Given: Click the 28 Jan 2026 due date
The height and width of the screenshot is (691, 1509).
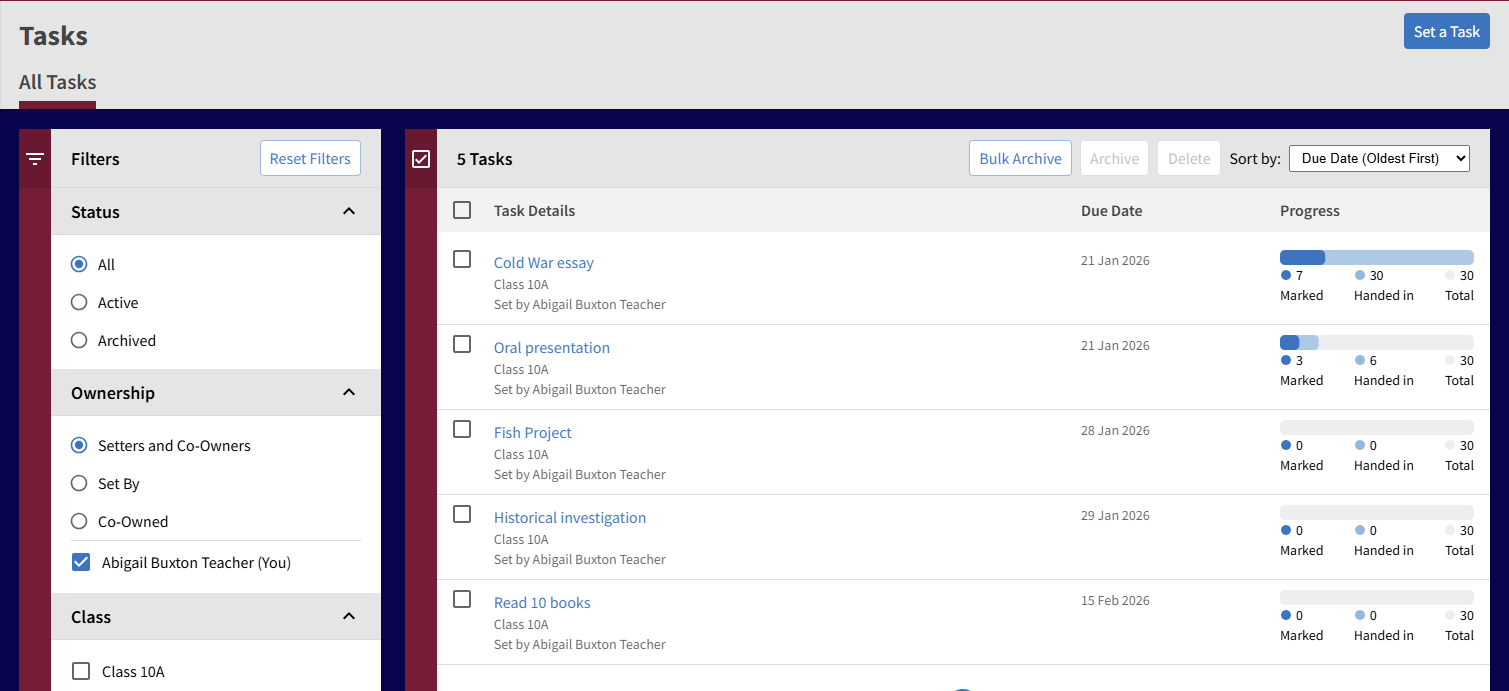Looking at the screenshot, I should [x=1115, y=431].
